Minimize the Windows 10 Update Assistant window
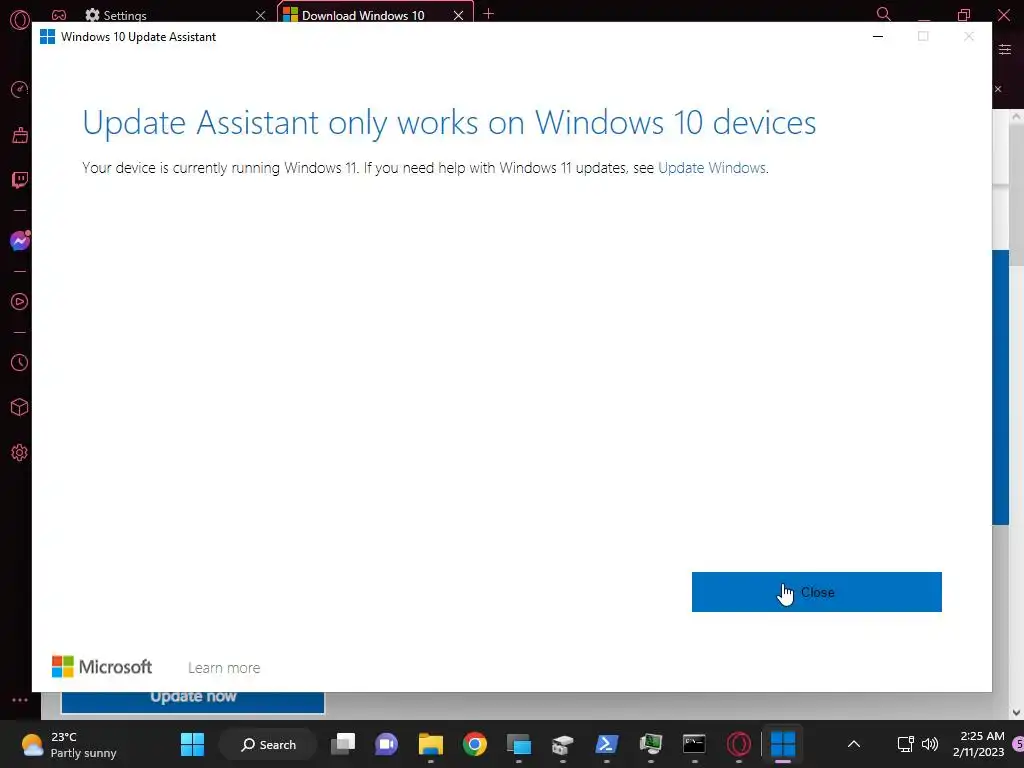Screen dimensions: 1024x768 pos(878,37)
